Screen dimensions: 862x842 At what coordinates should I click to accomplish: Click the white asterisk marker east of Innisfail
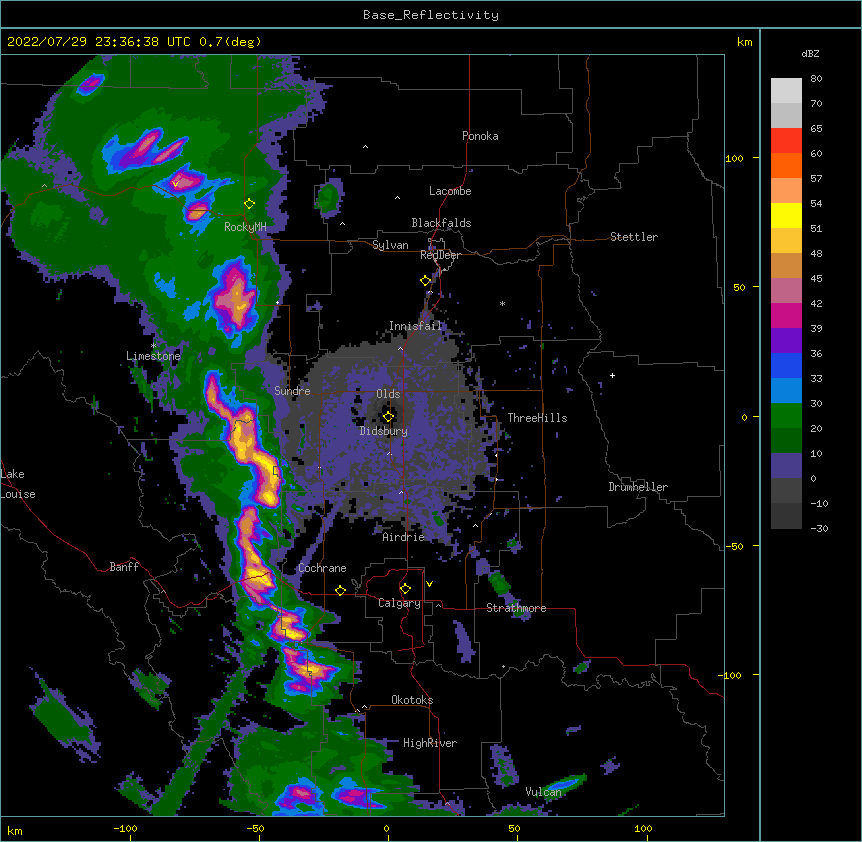(502, 303)
